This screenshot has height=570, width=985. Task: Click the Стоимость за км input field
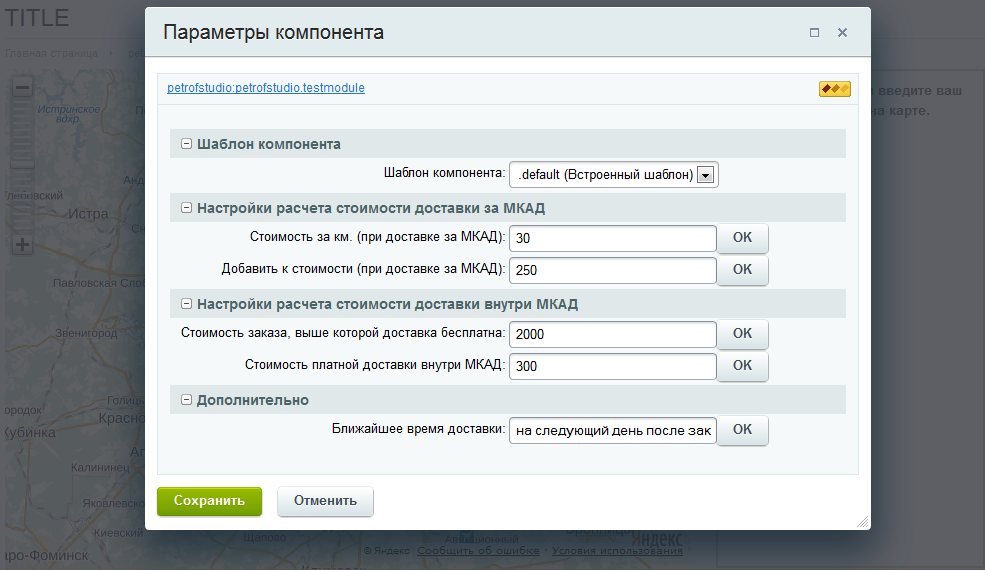[x=612, y=239]
